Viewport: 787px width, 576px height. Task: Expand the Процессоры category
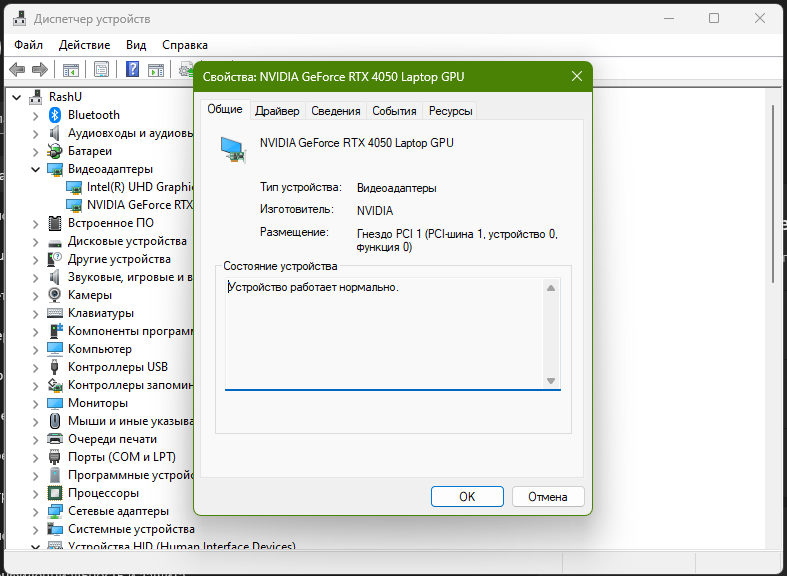tap(35, 494)
